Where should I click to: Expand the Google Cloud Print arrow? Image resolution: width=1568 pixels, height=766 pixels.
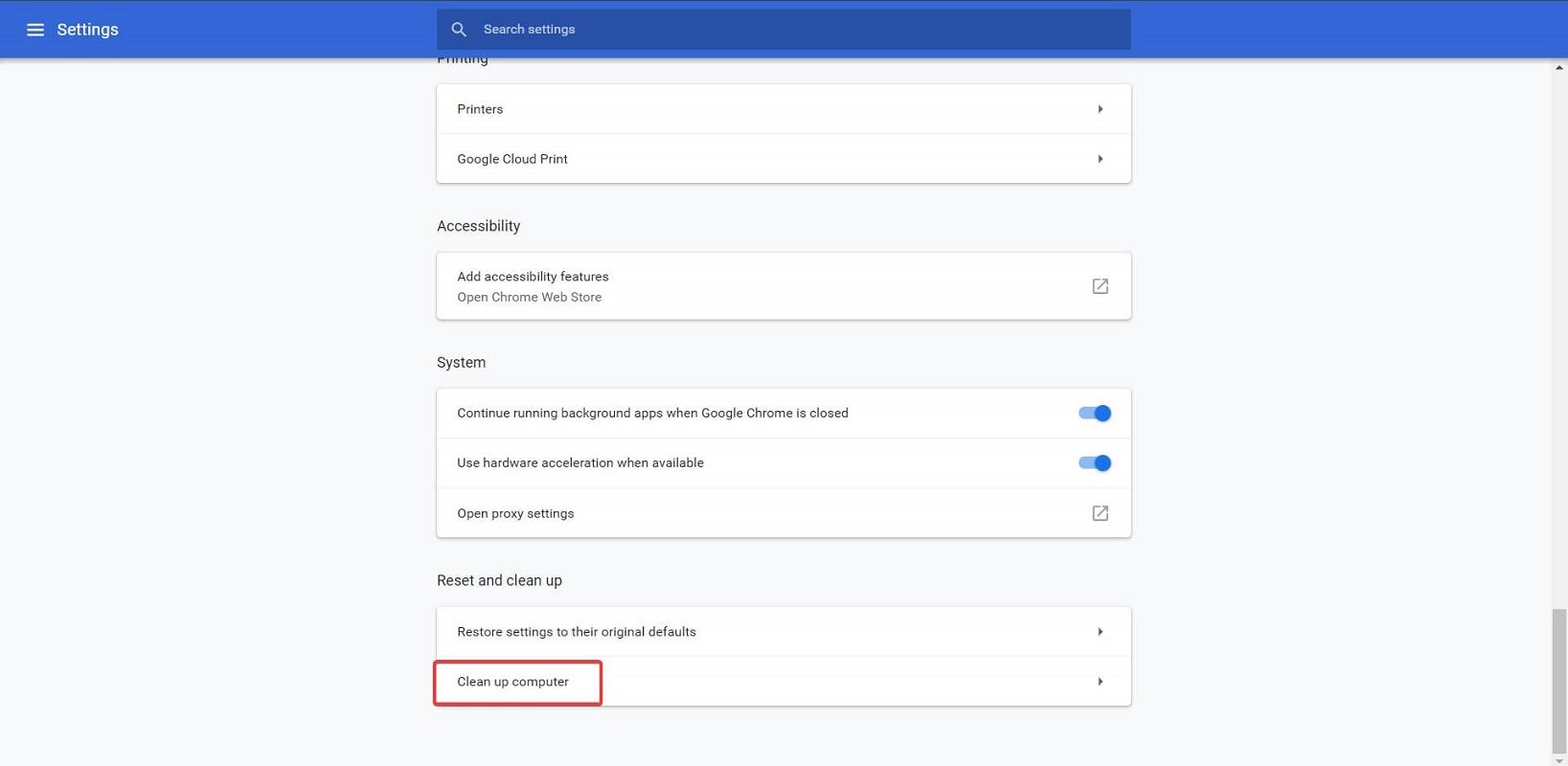point(1100,159)
